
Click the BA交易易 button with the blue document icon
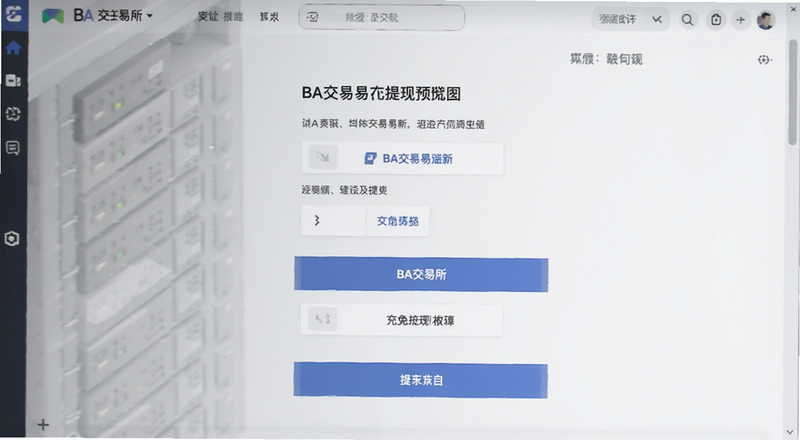pyautogui.click(x=403, y=158)
